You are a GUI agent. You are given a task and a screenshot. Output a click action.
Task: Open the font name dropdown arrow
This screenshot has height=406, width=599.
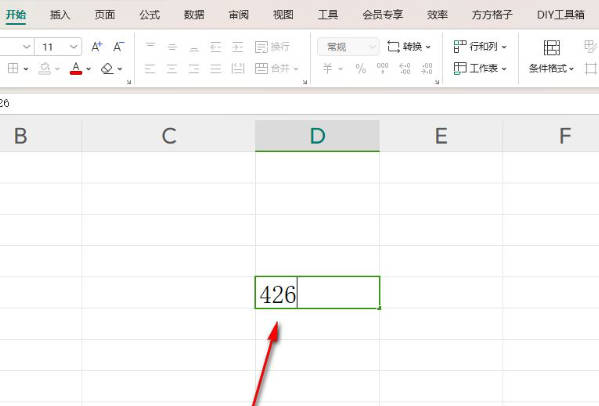click(26, 47)
